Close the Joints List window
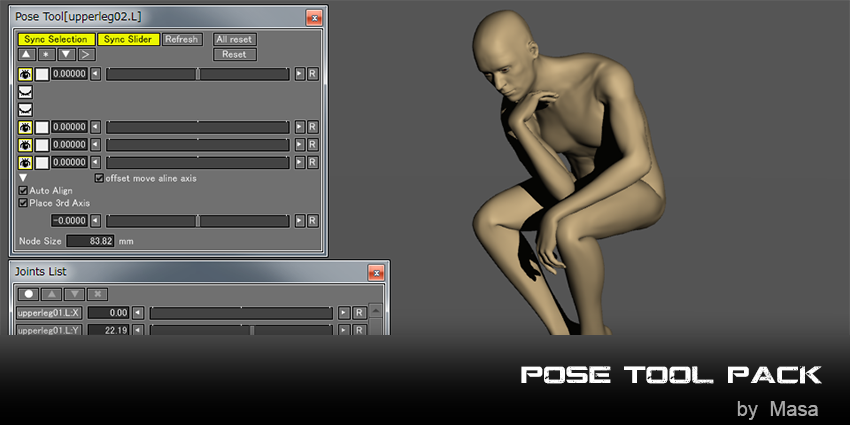This screenshot has width=850, height=425. click(x=376, y=273)
